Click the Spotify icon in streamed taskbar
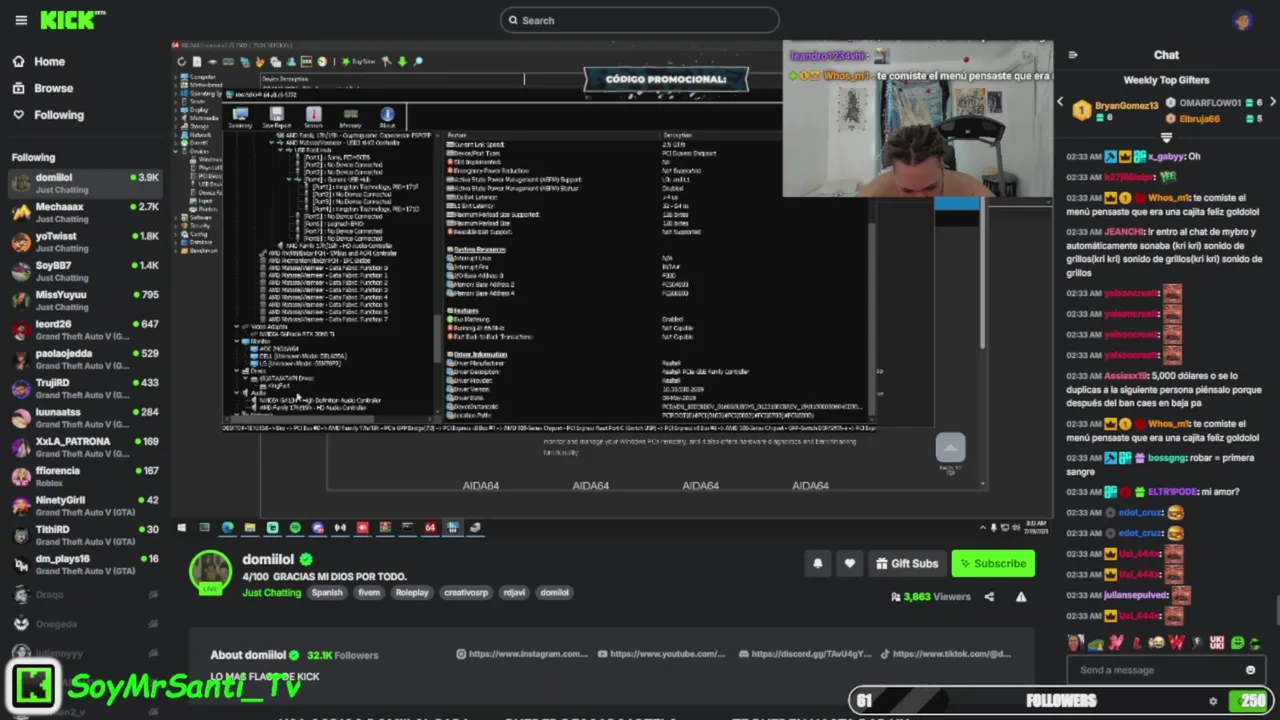This screenshot has height=720, width=1280. click(x=295, y=527)
